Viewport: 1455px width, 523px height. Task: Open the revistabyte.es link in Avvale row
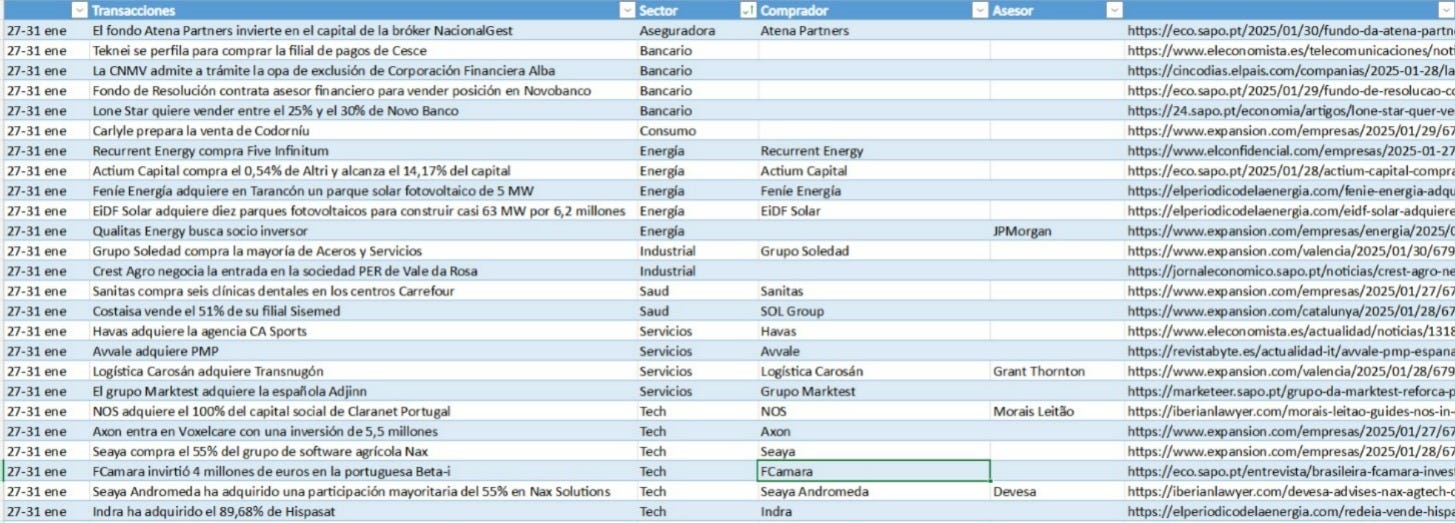pos(1290,351)
